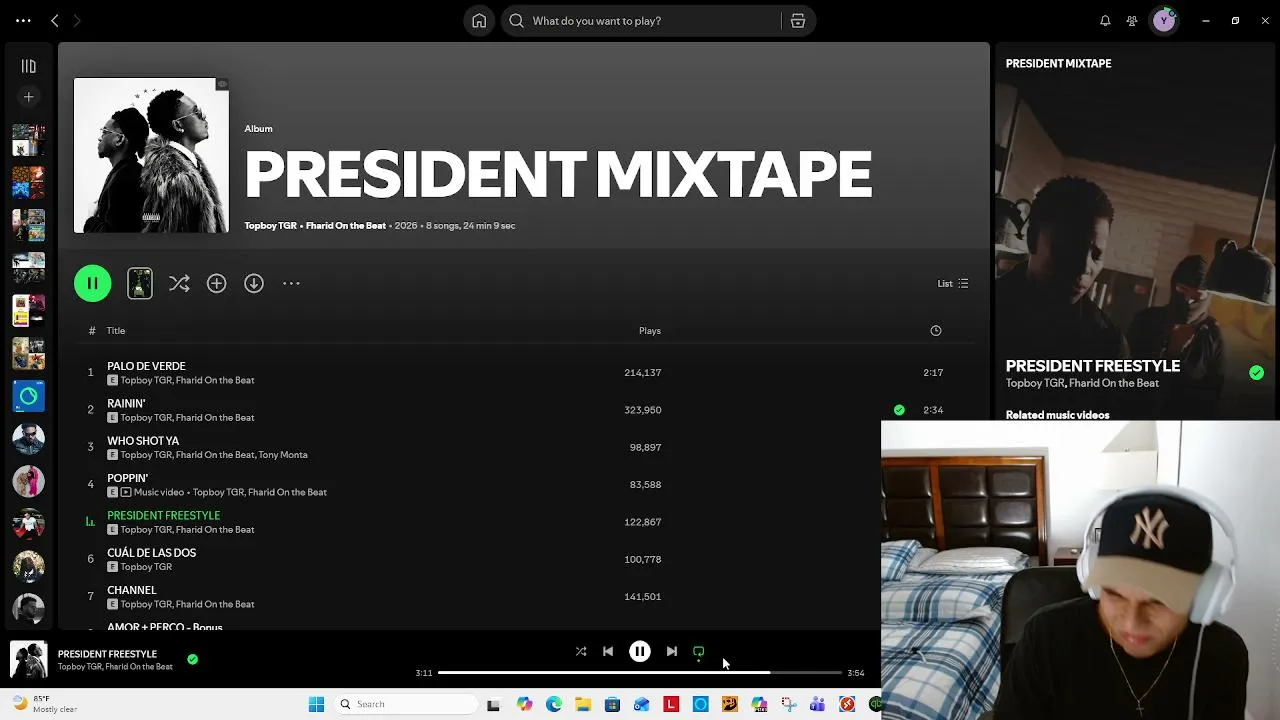Select the POPPIN' track
This screenshot has width=1280, height=720.
click(127, 478)
